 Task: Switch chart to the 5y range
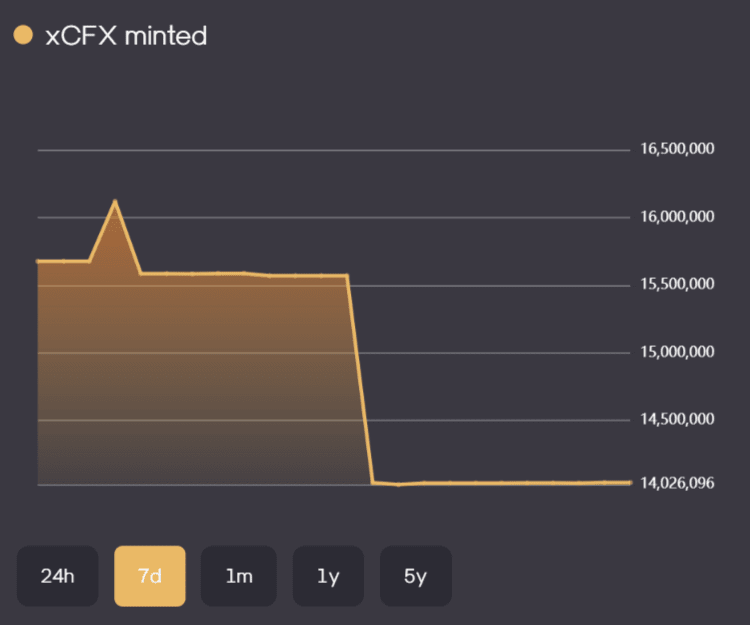click(x=416, y=576)
